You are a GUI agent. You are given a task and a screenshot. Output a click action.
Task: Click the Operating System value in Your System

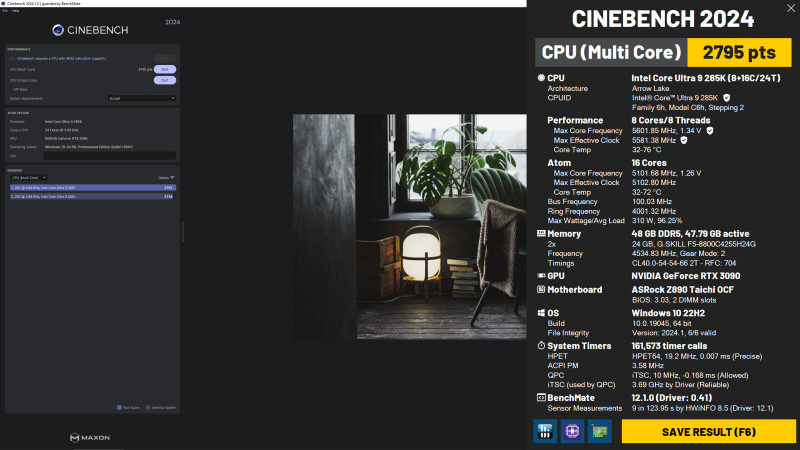point(89,147)
